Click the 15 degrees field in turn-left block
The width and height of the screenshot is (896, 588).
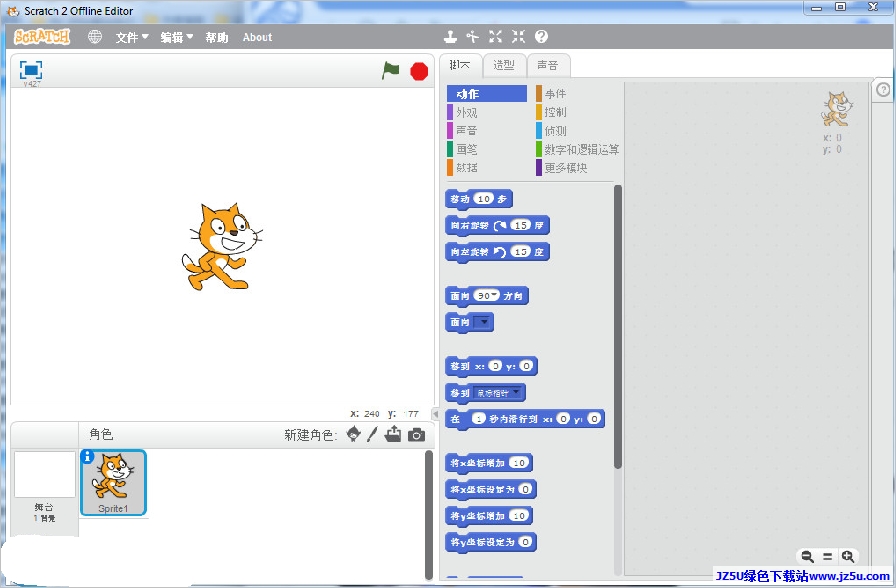521,251
